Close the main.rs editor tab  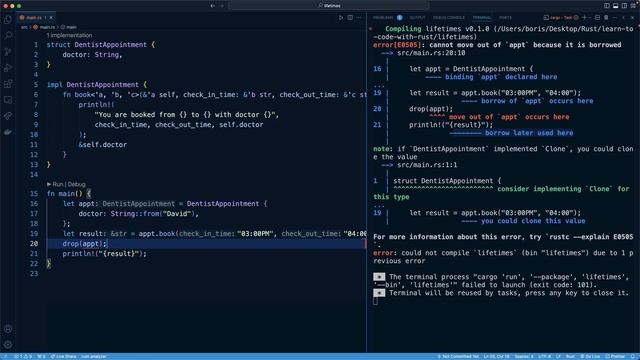click(51, 18)
